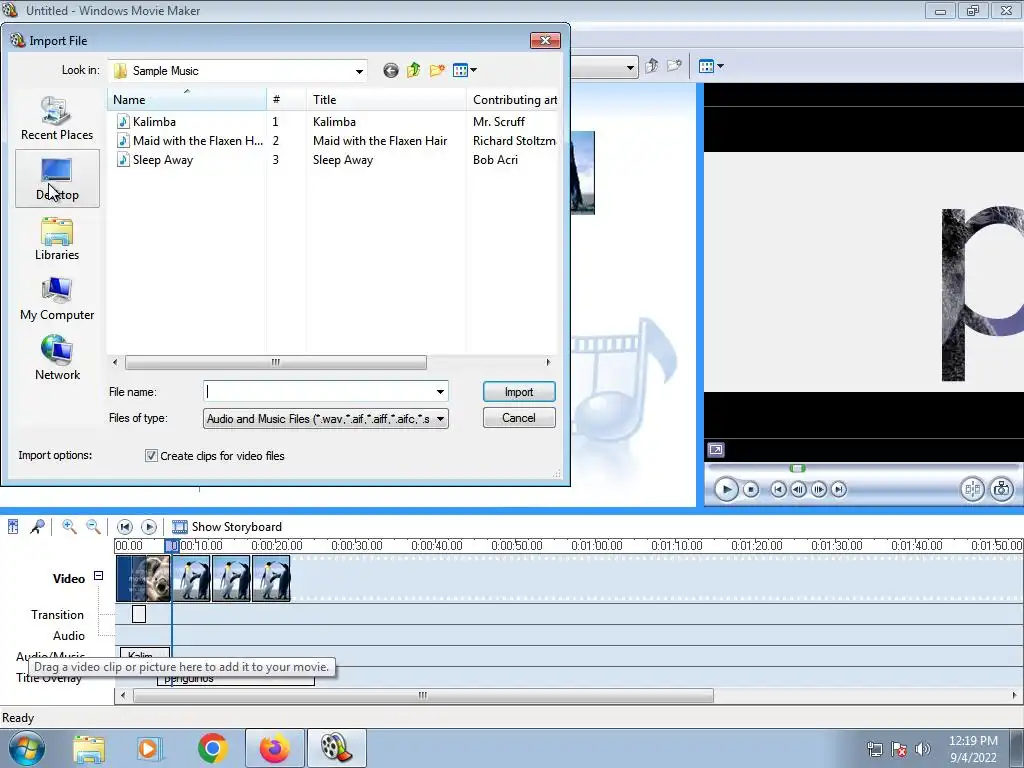Viewport: 1024px width, 768px height.
Task: Sort by Contributing artists column
Action: coord(513,99)
